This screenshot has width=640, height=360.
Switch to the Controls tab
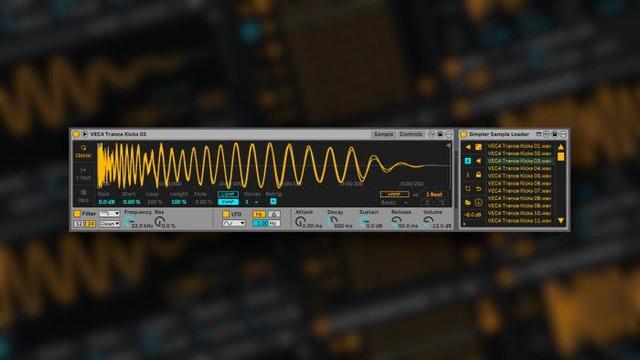point(411,134)
